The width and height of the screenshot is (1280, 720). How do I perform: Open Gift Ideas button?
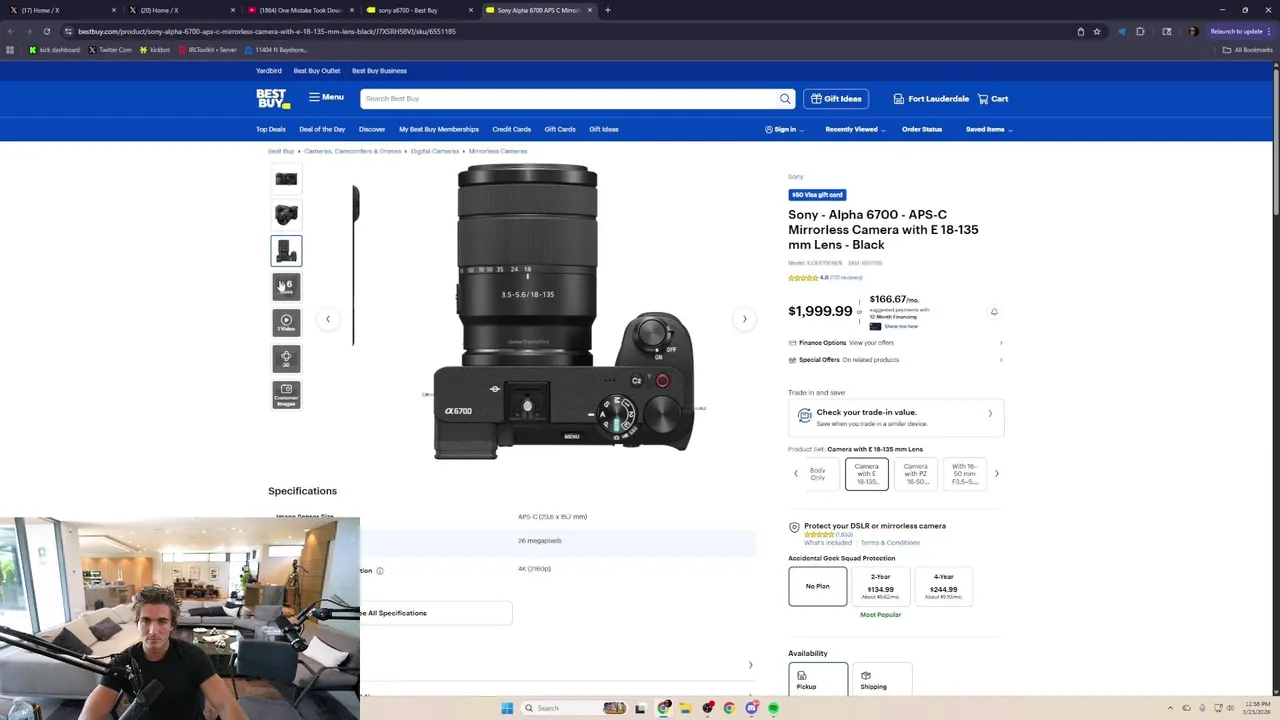coord(836,99)
